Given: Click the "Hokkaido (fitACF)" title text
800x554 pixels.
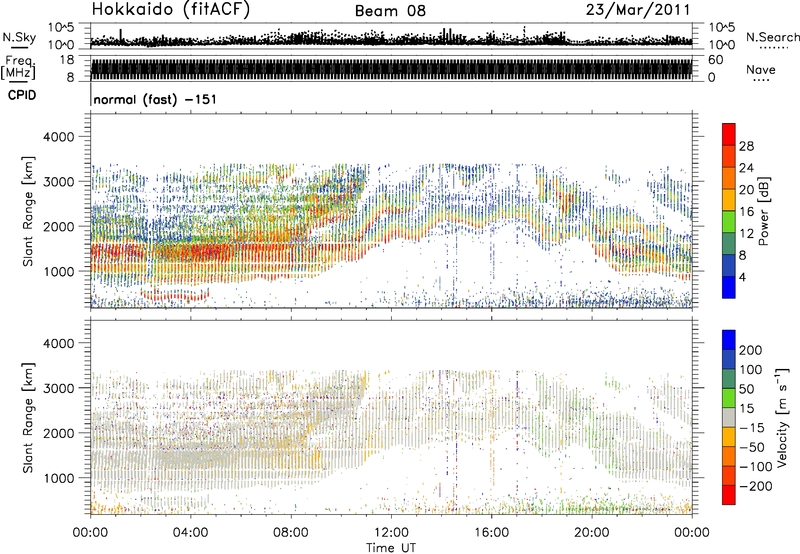Looking at the screenshot, I should [x=171, y=9].
